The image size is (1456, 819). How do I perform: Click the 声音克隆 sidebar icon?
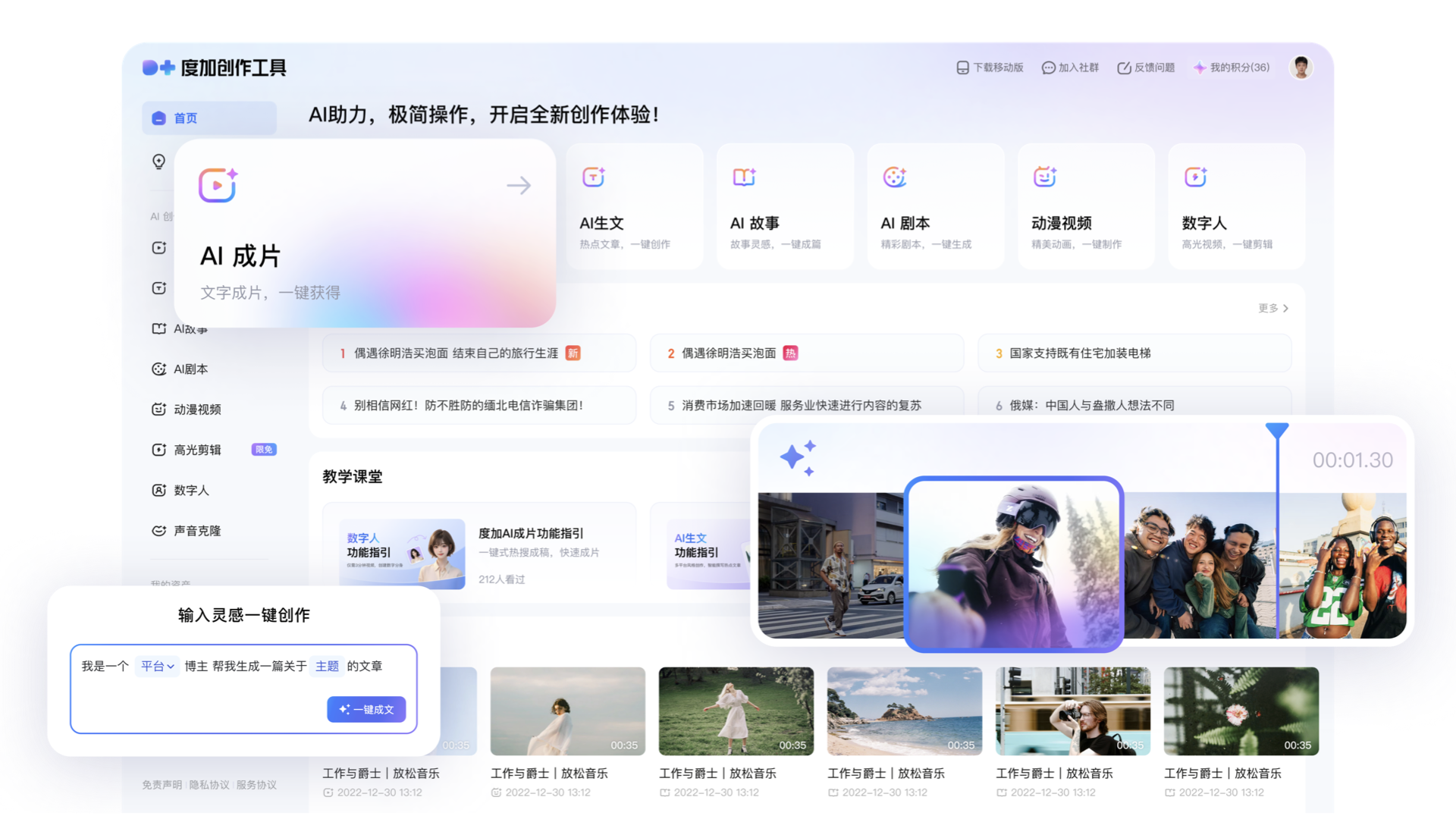(158, 531)
